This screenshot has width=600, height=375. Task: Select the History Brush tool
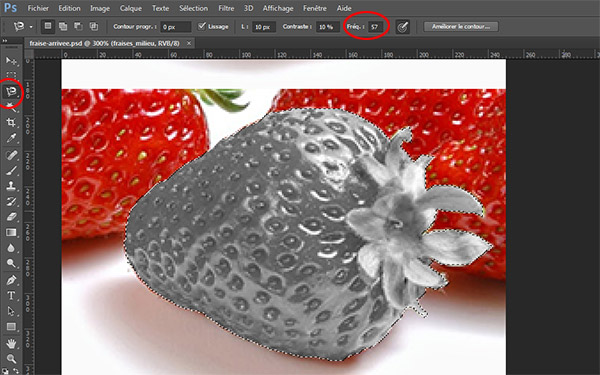point(11,201)
